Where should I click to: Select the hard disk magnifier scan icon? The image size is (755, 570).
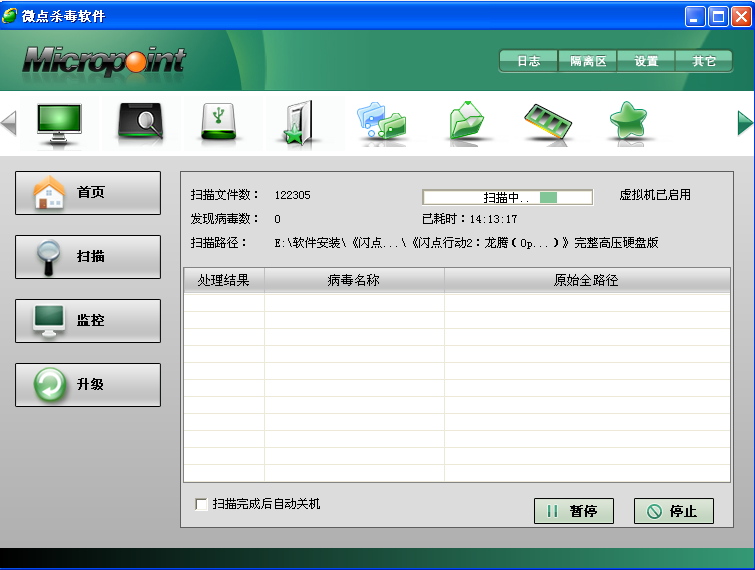141,122
